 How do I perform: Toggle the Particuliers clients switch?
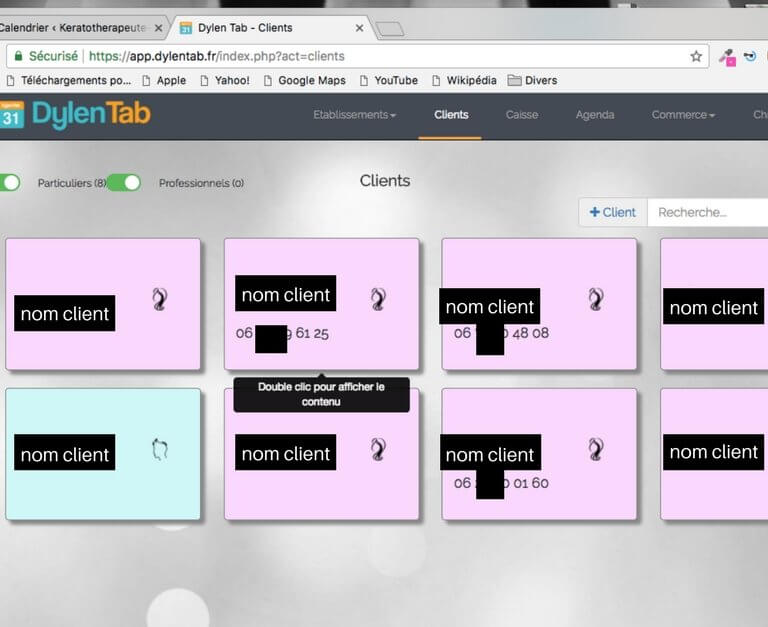click(9, 182)
